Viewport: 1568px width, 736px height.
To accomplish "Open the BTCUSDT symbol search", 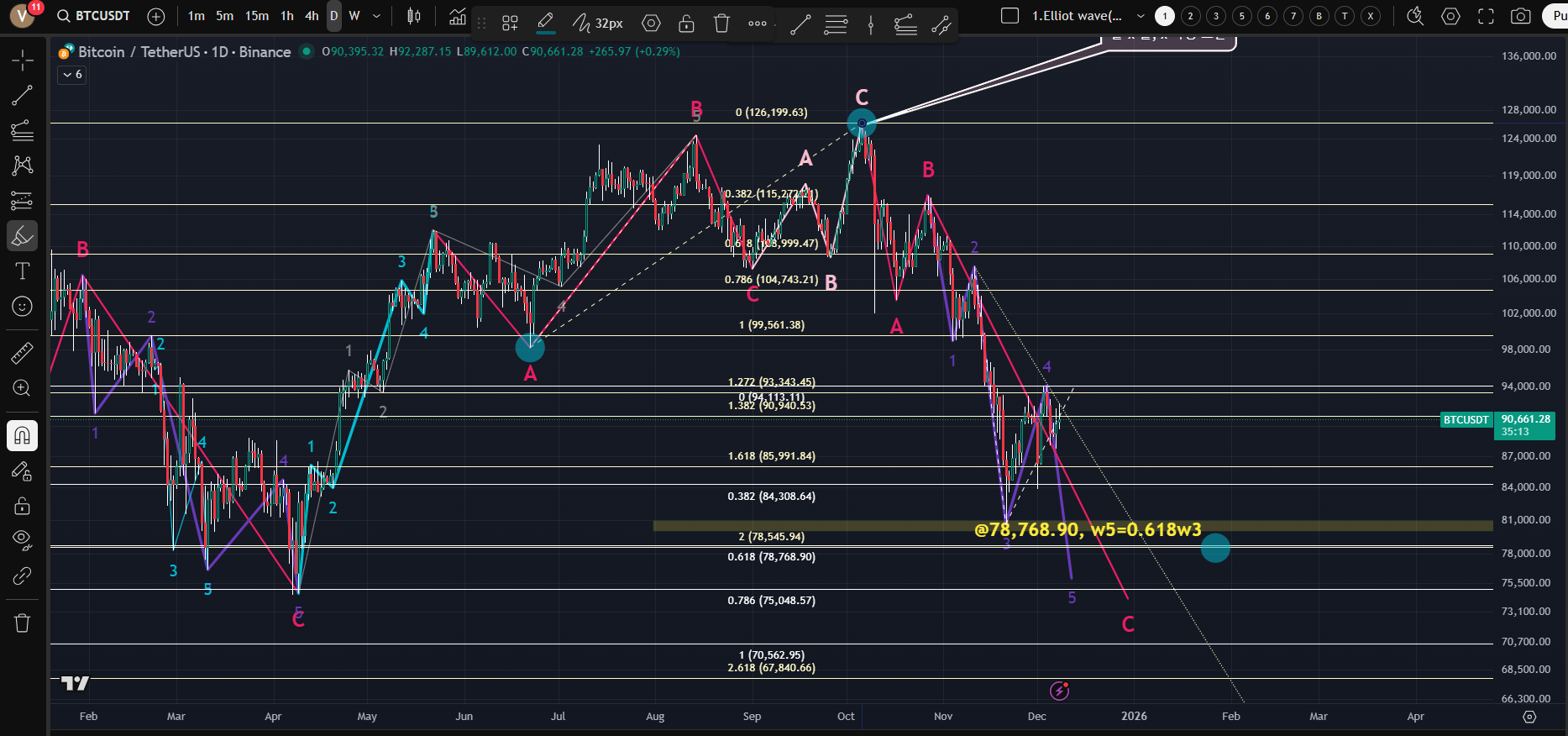I will pos(94,16).
